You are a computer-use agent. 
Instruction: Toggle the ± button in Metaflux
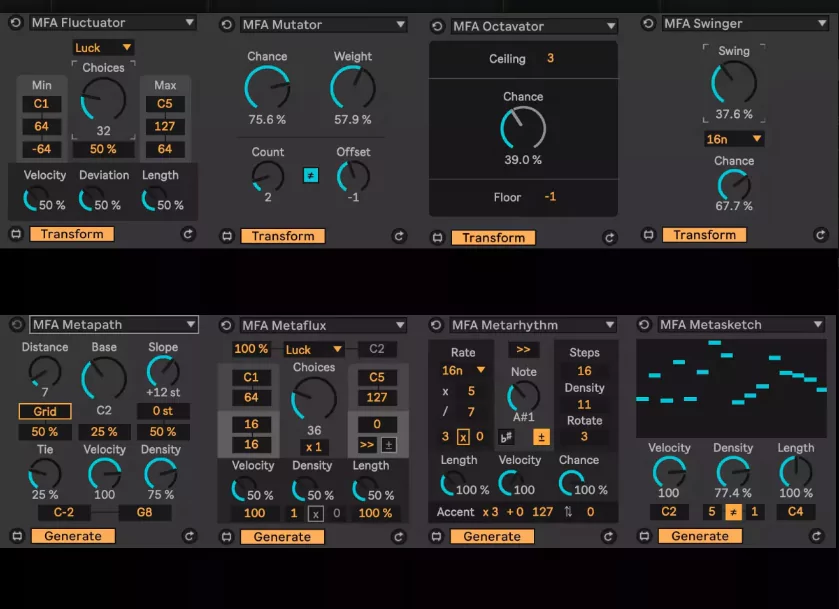389,445
